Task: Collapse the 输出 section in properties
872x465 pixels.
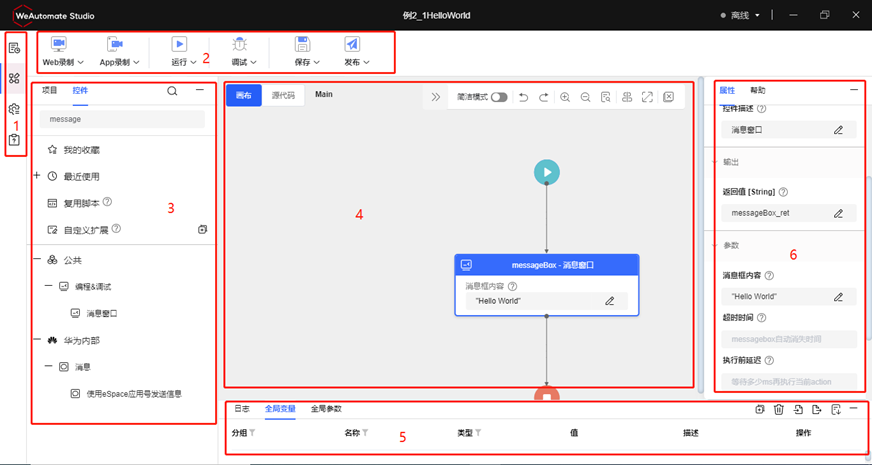Action: click(715, 162)
